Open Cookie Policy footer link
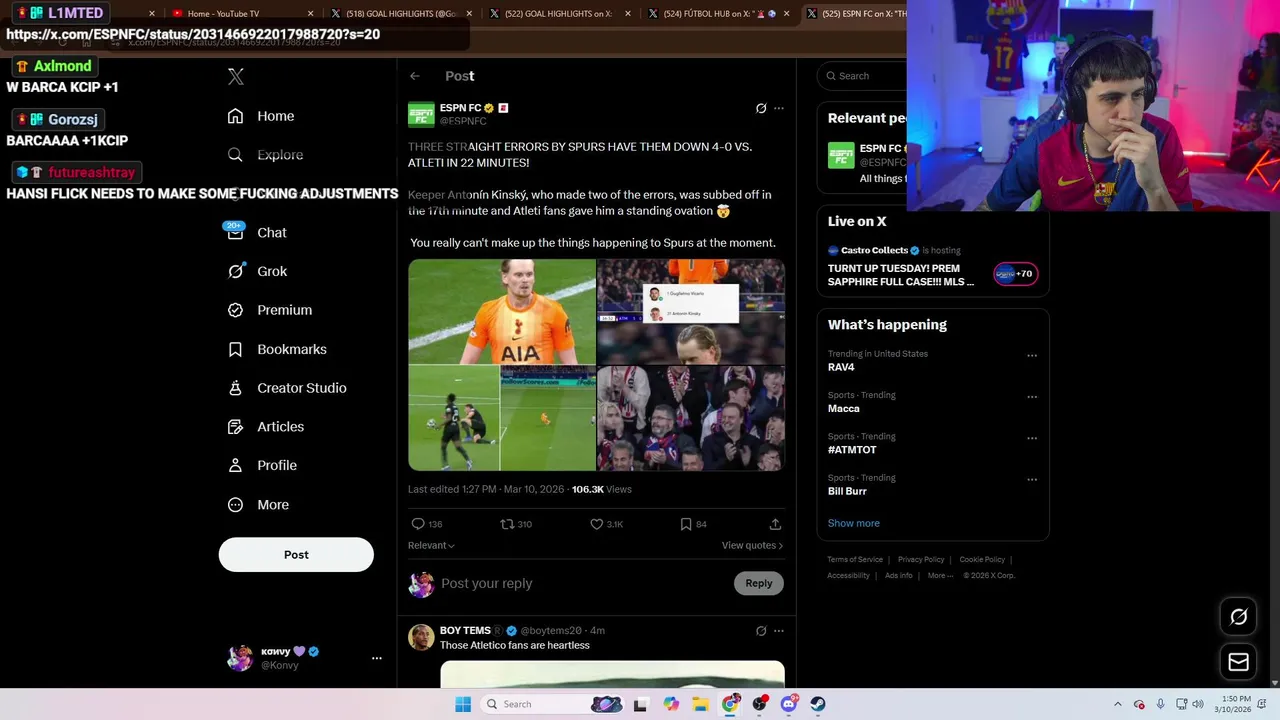The height and width of the screenshot is (720, 1280). pyautogui.click(x=982, y=560)
